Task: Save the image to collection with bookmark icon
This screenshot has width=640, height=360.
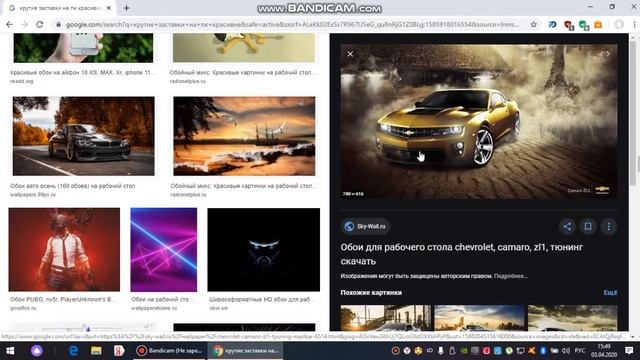Action: click(588, 227)
